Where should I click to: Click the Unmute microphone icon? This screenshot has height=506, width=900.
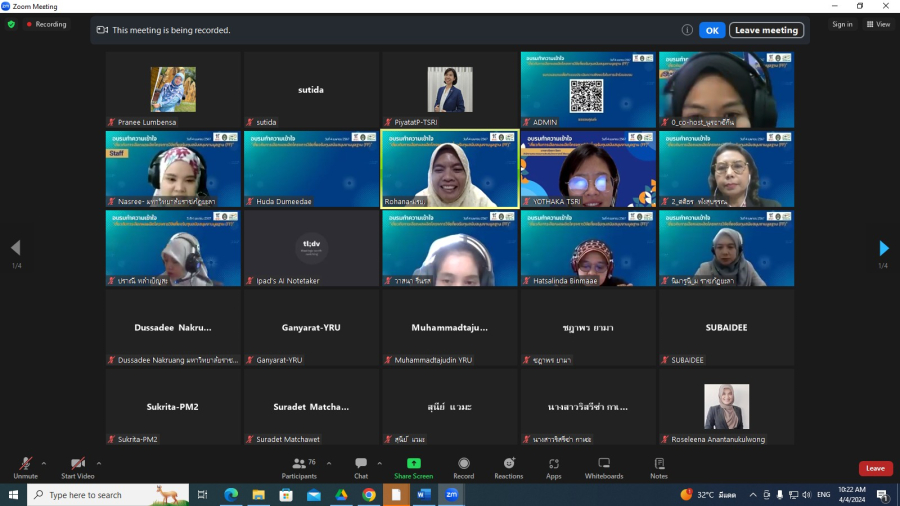click(25, 464)
